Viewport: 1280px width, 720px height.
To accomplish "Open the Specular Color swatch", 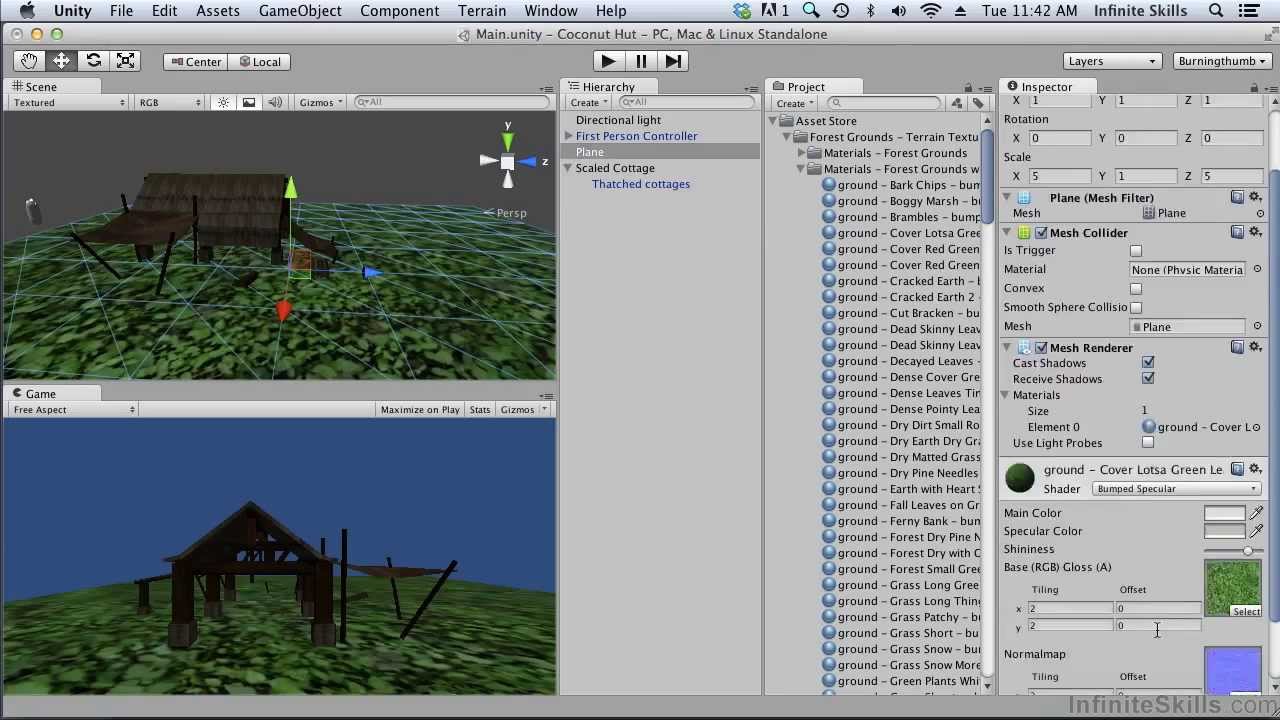I will tap(1224, 531).
